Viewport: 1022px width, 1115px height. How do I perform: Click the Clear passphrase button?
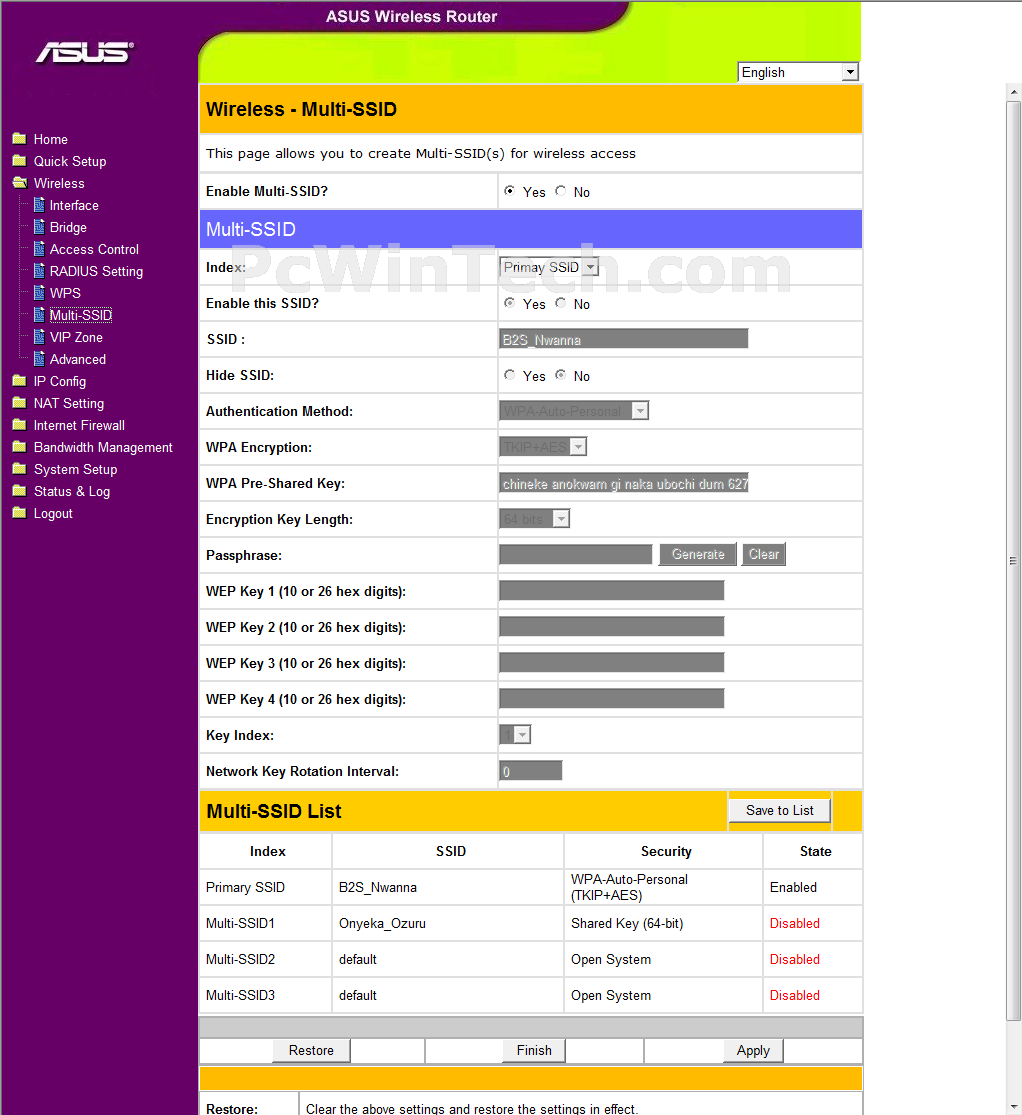click(763, 554)
